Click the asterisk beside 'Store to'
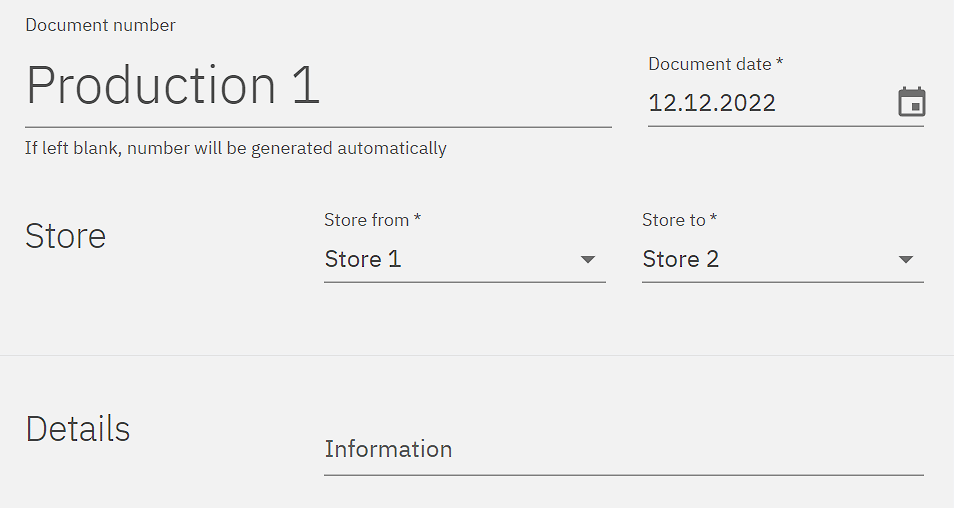This screenshot has width=954, height=508. [714, 219]
